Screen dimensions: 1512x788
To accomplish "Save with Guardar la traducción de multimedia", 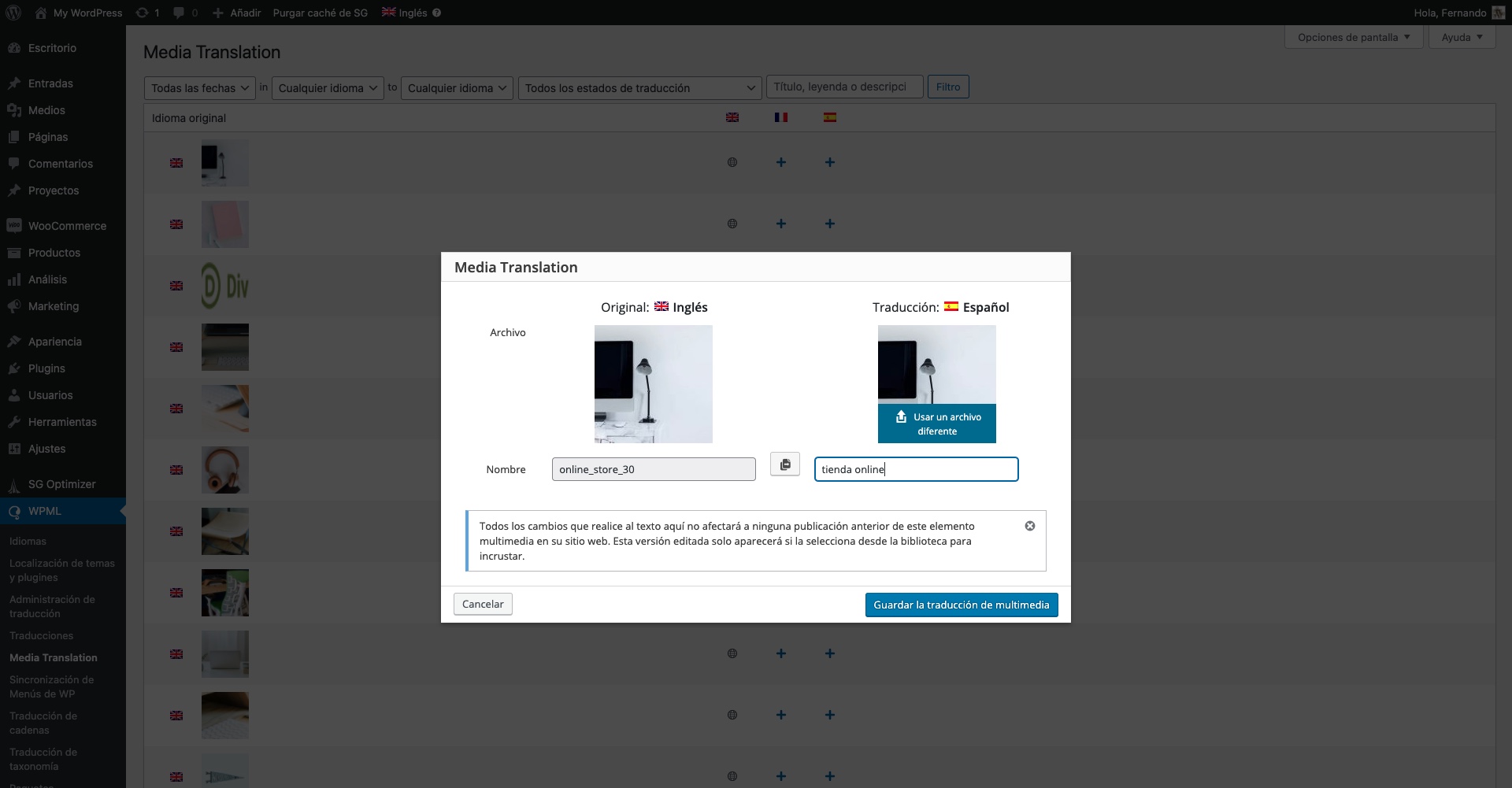I will click(x=961, y=605).
